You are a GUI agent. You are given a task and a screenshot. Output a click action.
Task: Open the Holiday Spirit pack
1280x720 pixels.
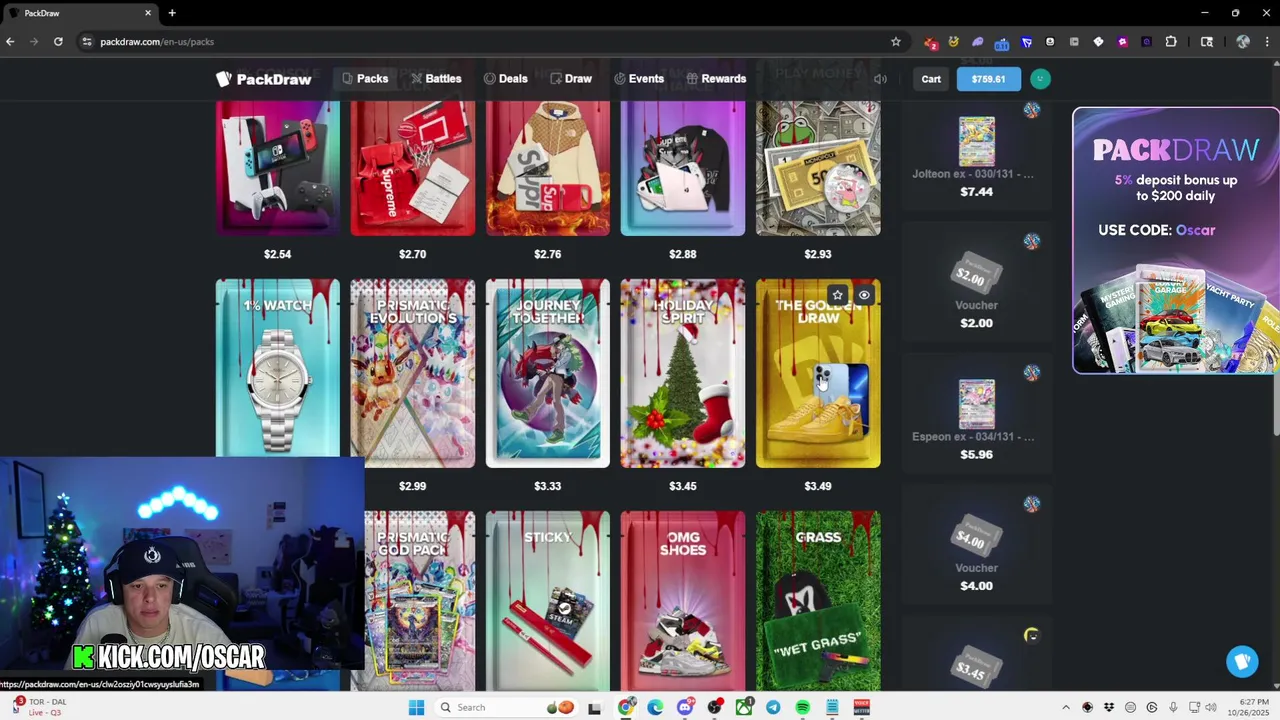(682, 373)
